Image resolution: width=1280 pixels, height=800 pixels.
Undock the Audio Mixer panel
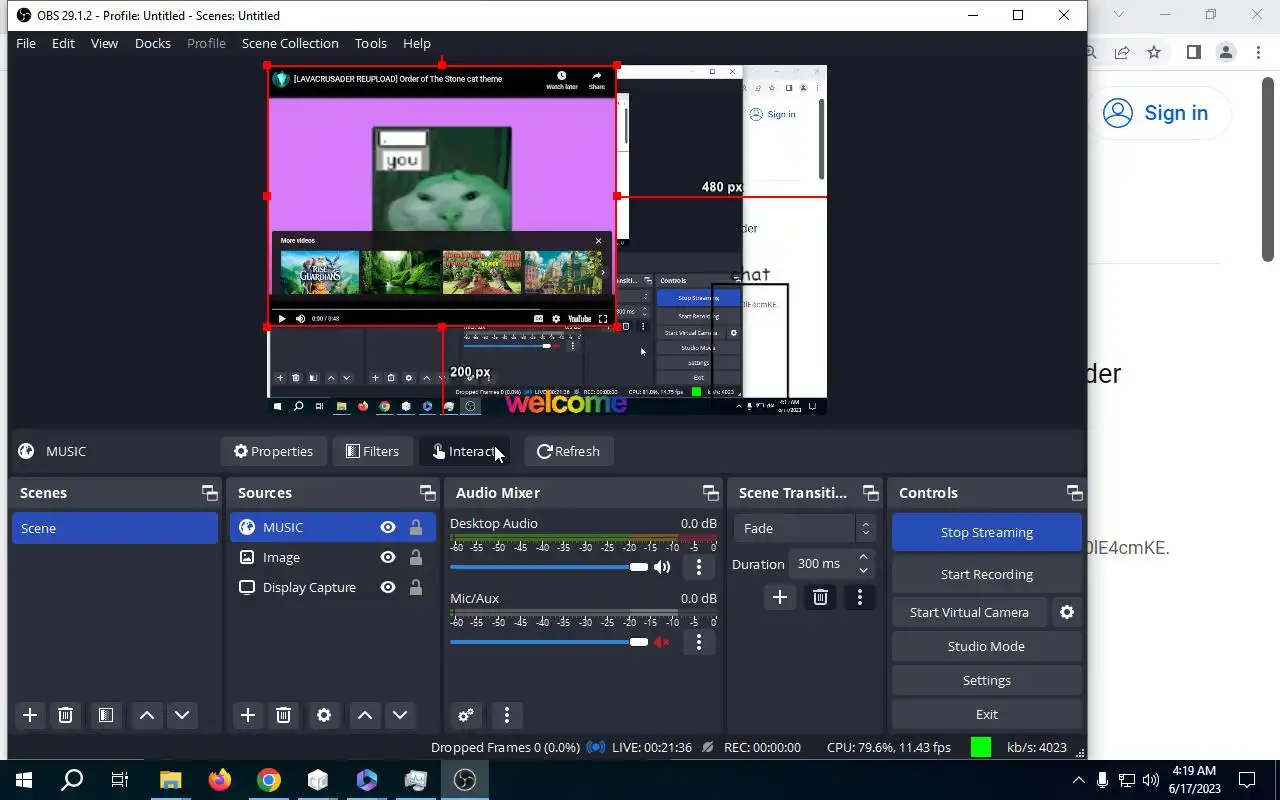pyautogui.click(x=710, y=493)
